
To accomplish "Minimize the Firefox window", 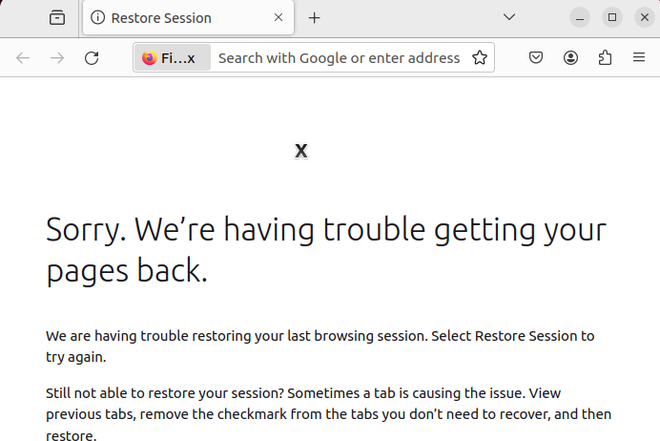I will pyautogui.click(x=580, y=18).
